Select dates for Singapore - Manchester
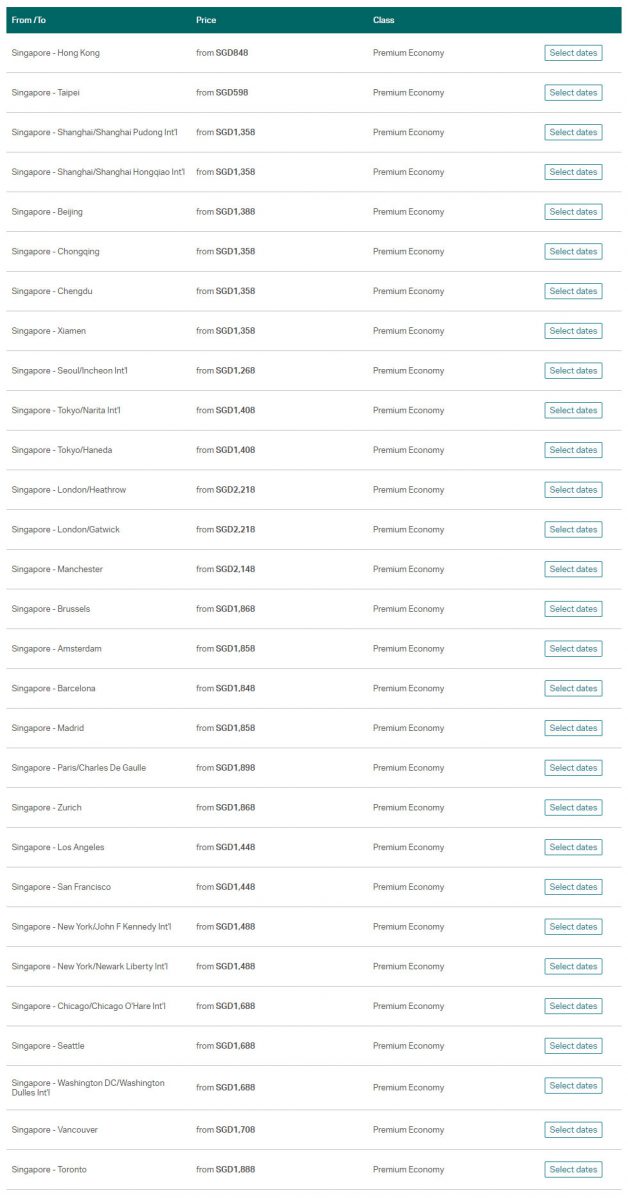628x1198 pixels. [x=573, y=569]
